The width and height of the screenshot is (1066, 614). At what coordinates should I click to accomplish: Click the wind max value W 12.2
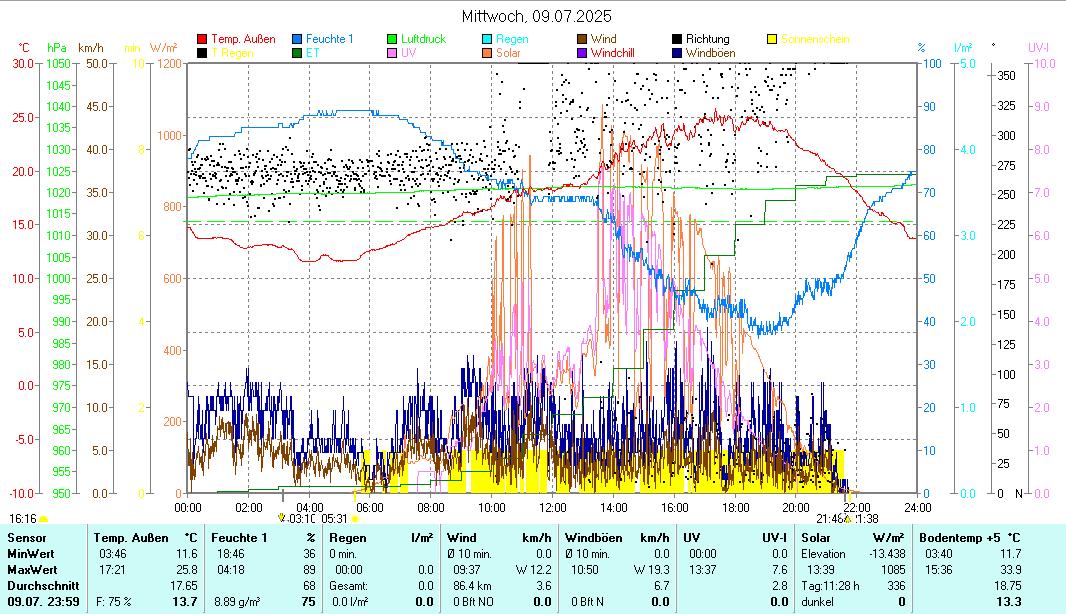(534, 570)
